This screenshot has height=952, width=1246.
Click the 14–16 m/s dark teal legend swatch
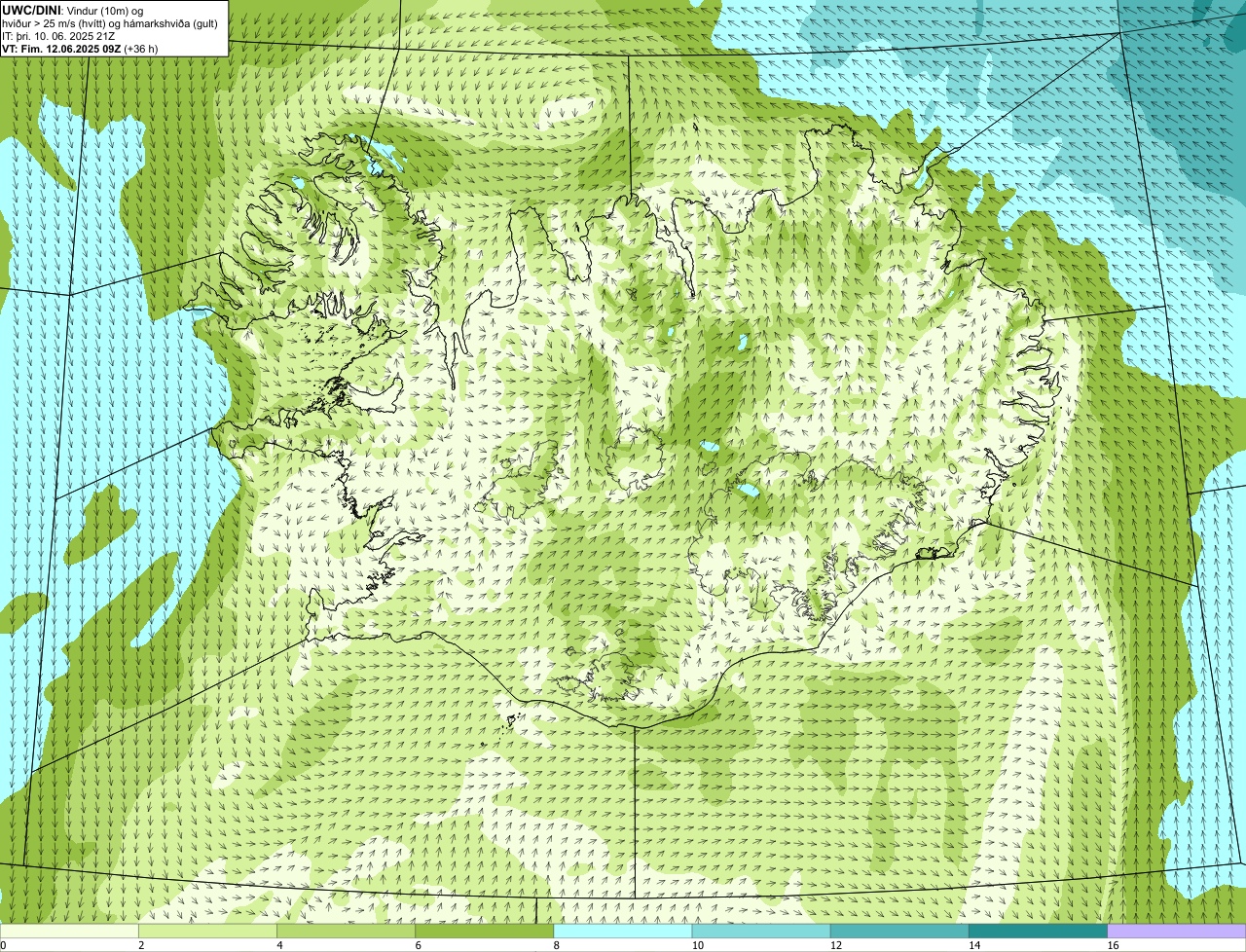coord(1038,931)
